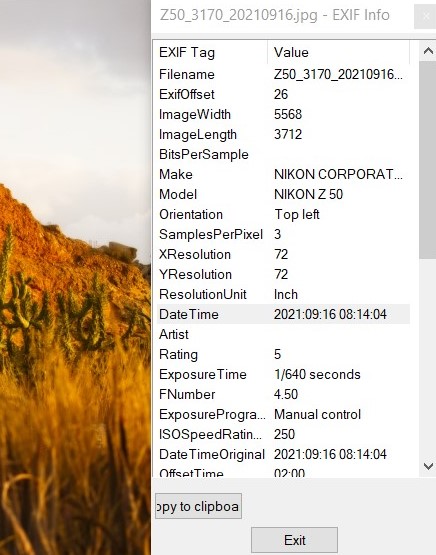Select the Make NIKON CORPORATION row
The width and height of the screenshot is (436, 555).
(x=283, y=174)
